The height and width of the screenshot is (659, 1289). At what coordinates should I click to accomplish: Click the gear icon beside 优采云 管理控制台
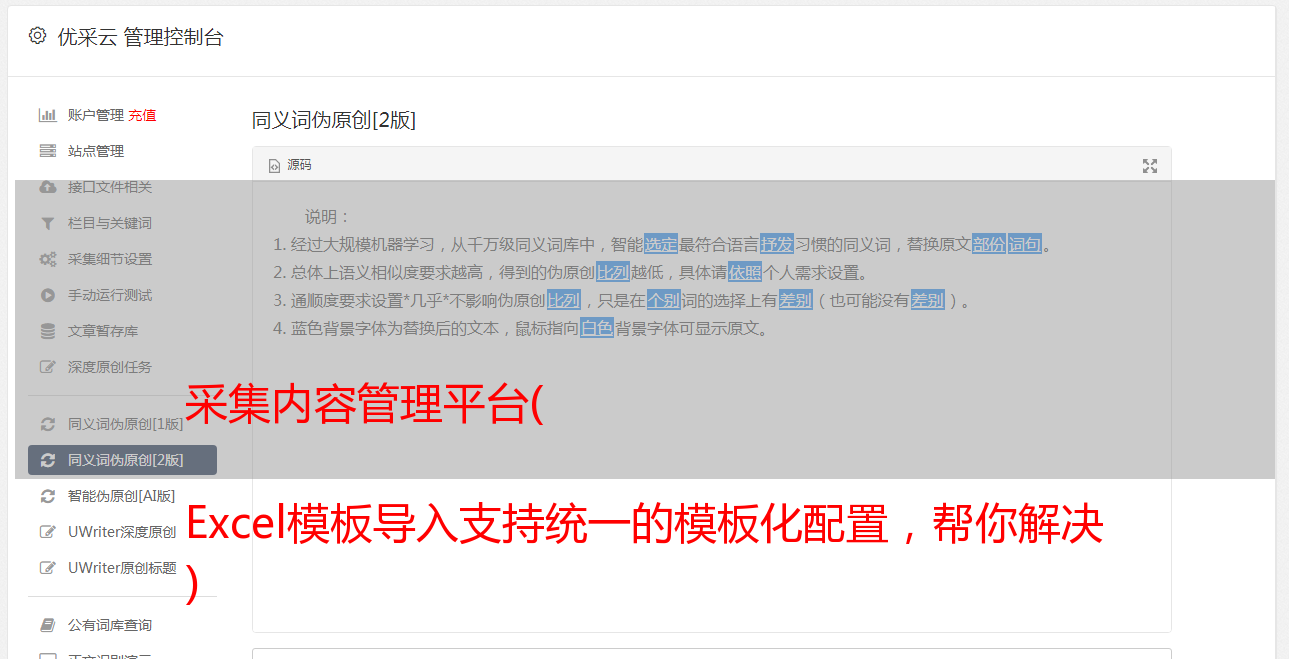tap(37, 36)
